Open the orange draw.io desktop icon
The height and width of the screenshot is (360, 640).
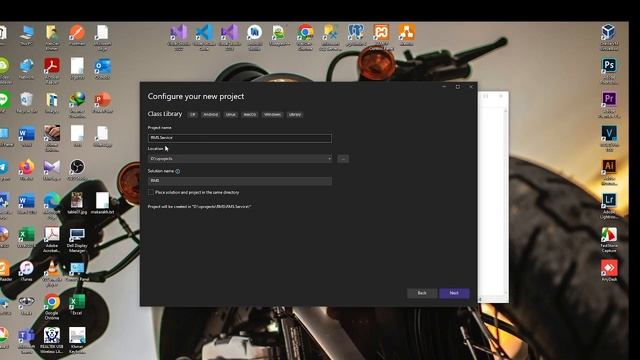pyautogui.click(x=406, y=35)
